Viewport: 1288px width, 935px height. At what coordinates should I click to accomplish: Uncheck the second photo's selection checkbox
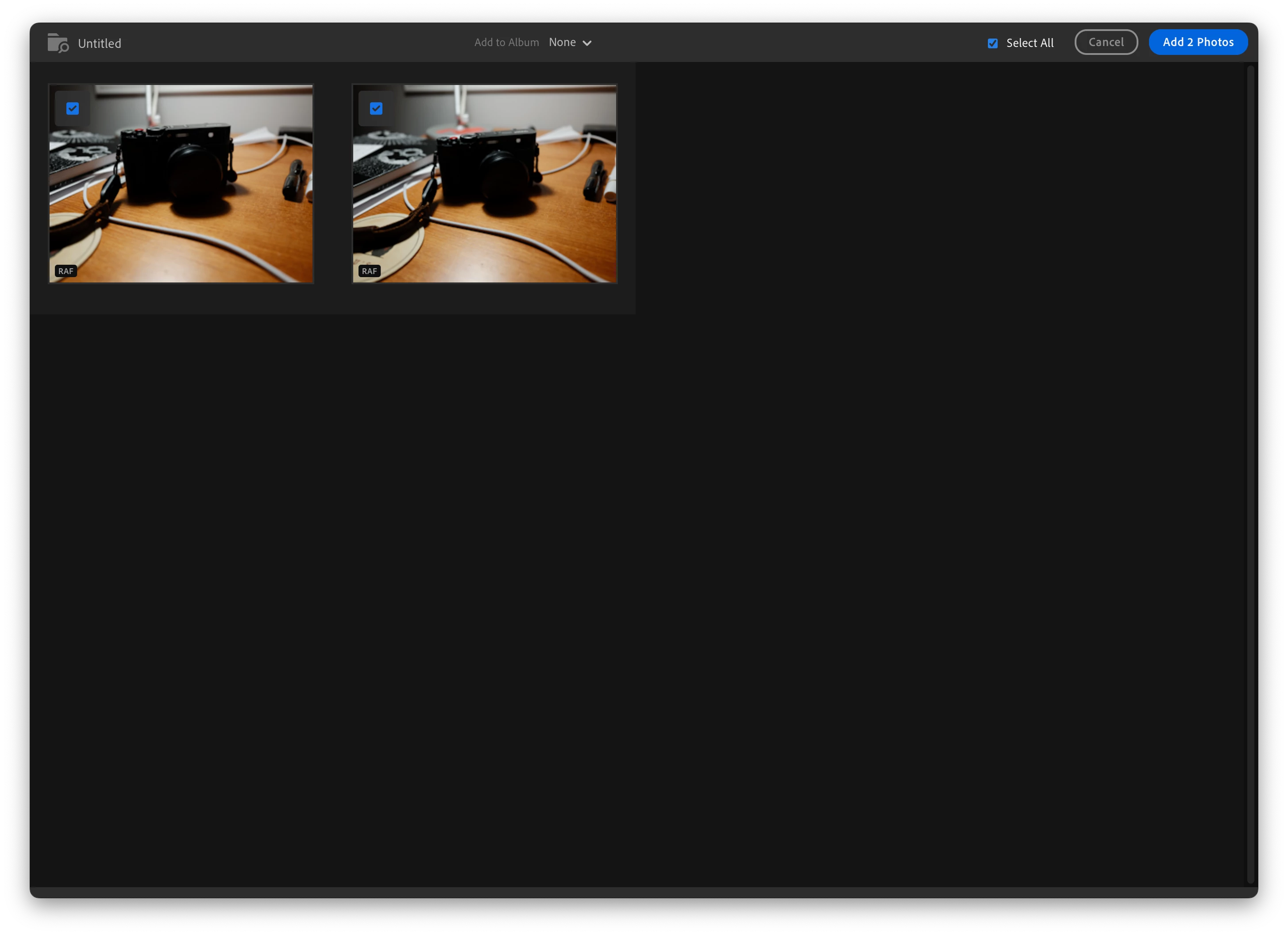376,108
